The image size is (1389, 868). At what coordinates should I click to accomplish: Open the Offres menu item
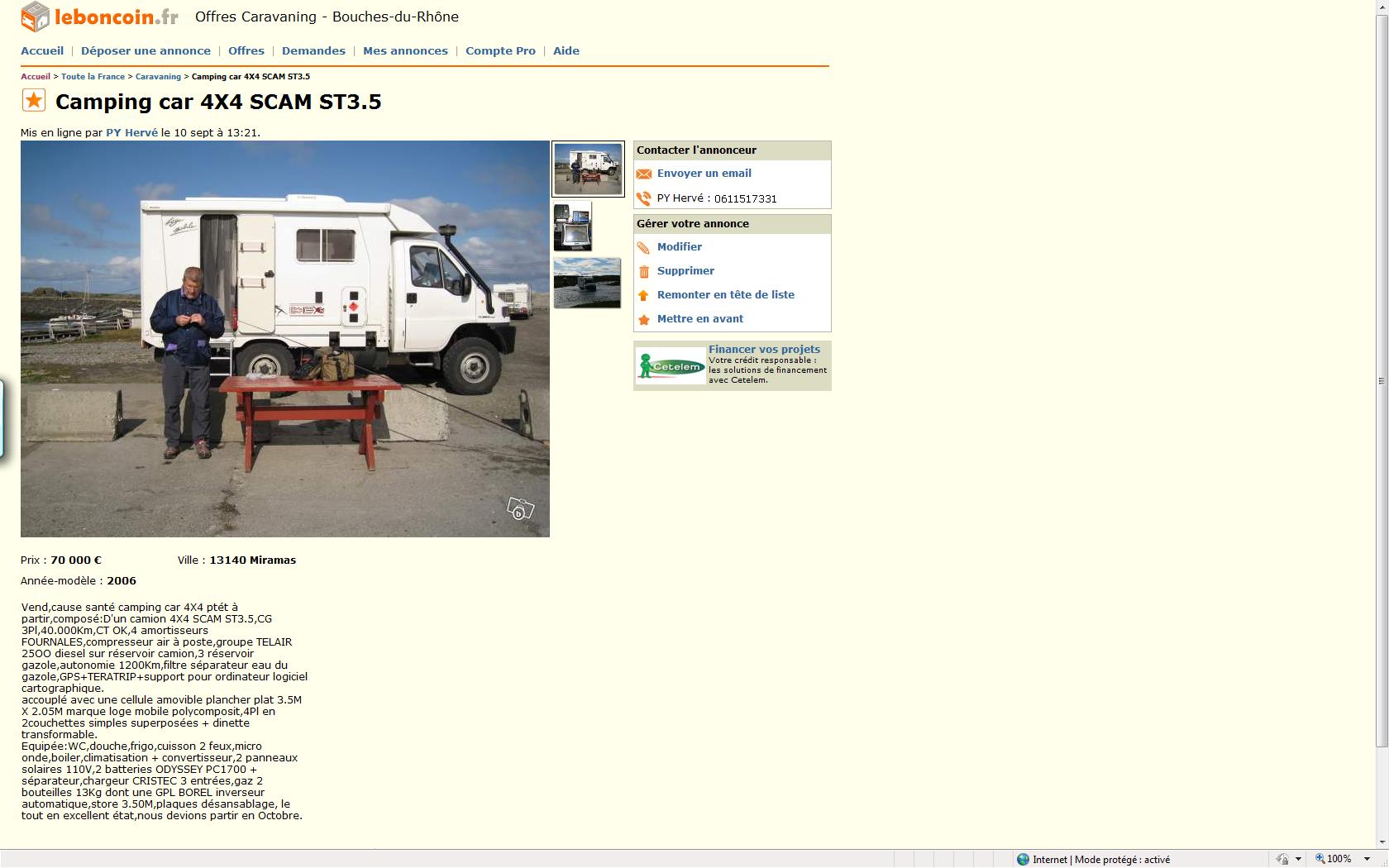[x=246, y=50]
